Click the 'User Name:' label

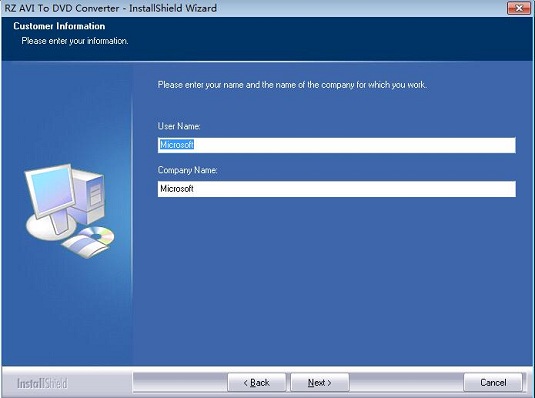[179, 126]
